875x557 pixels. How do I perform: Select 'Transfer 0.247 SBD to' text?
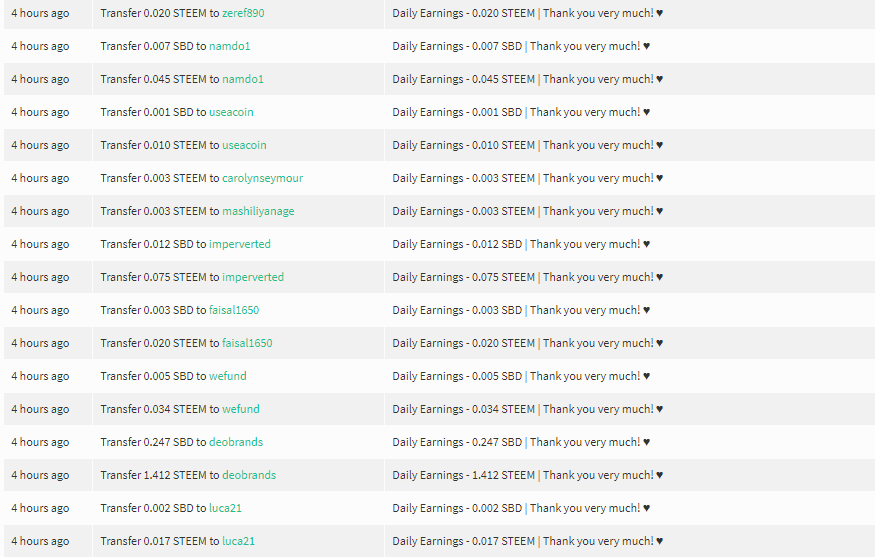click(x=153, y=441)
